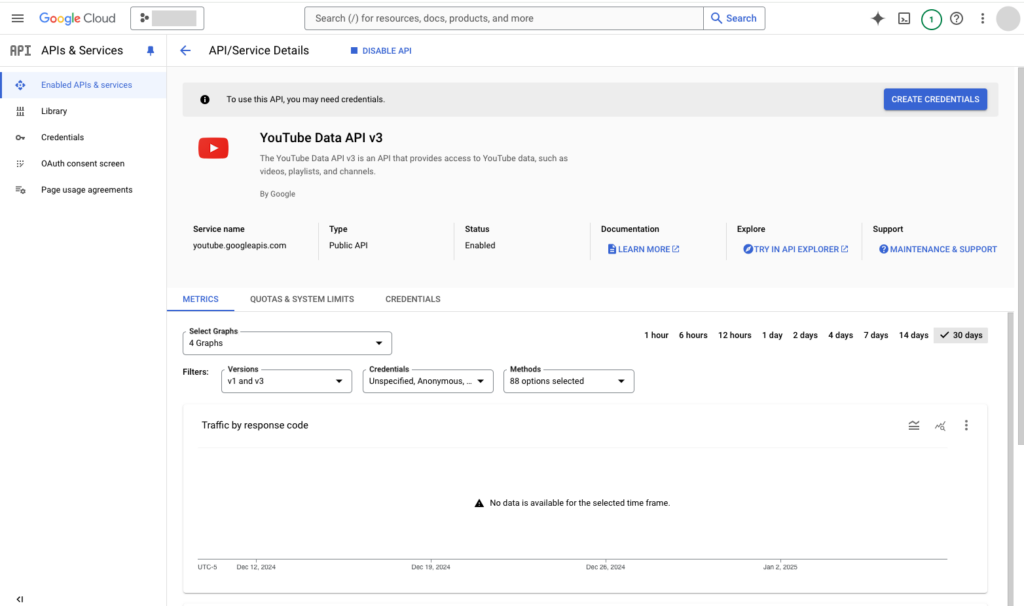Switch to QUOTAS & SYSTEM LIMITS tab
1024x606 pixels.
click(302, 299)
